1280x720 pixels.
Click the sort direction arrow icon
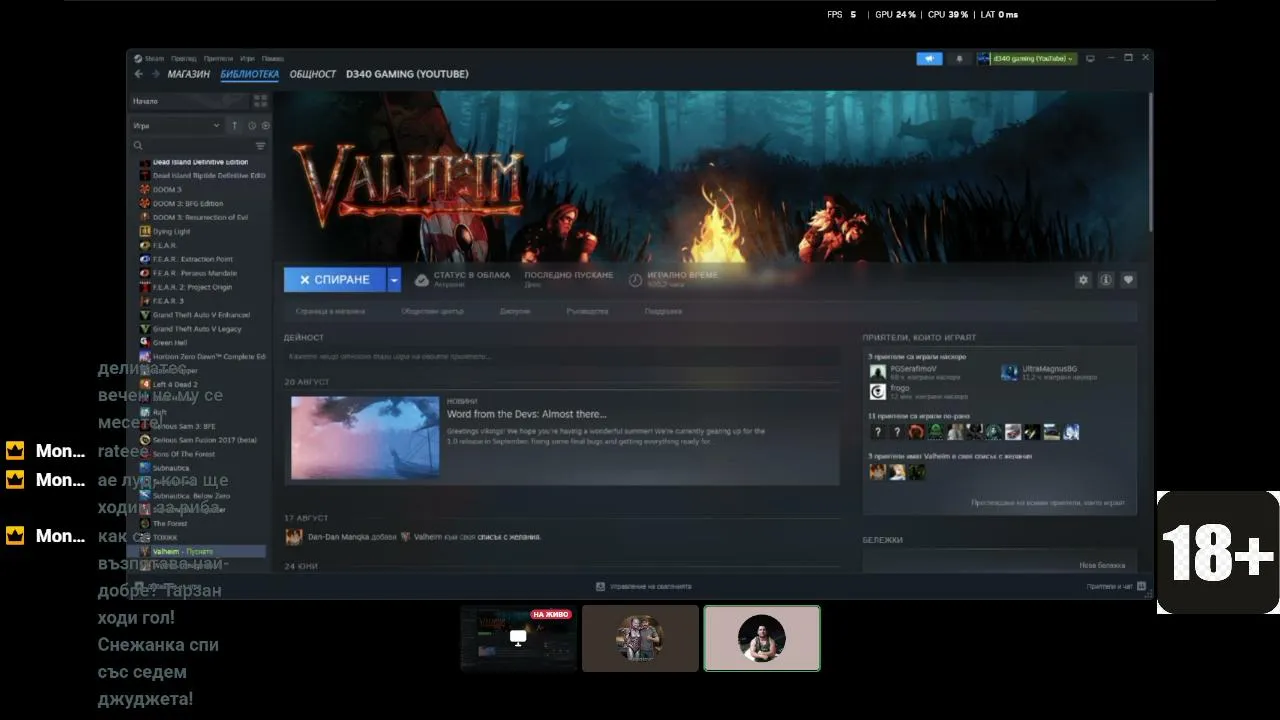[x=234, y=126]
